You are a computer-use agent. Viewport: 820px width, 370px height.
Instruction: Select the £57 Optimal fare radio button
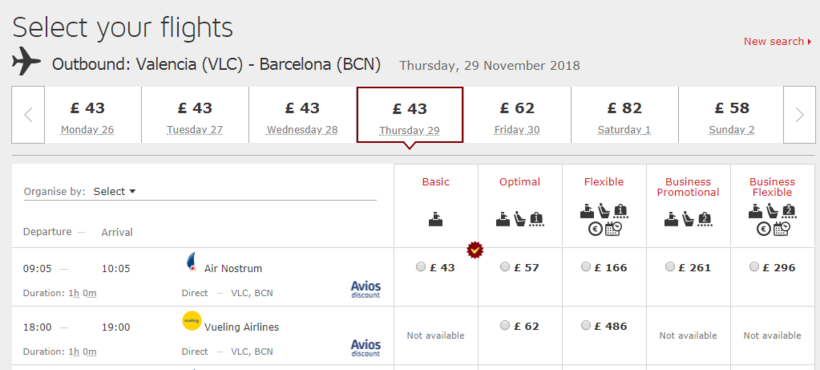pos(505,267)
